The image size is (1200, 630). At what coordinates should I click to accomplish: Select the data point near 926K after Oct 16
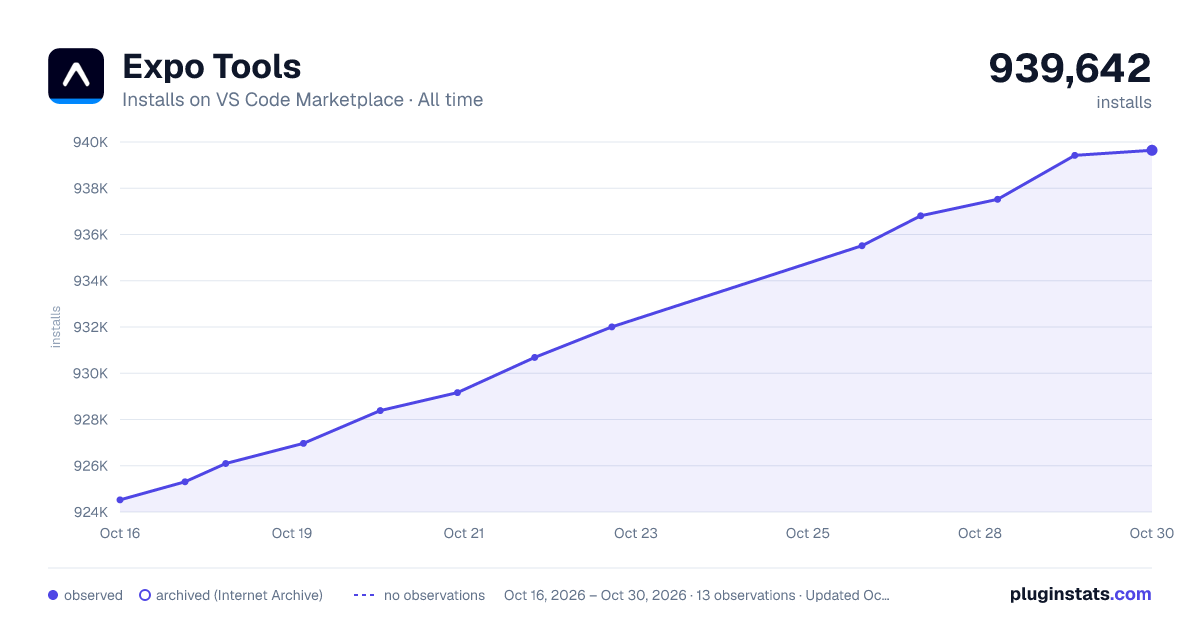point(226,463)
